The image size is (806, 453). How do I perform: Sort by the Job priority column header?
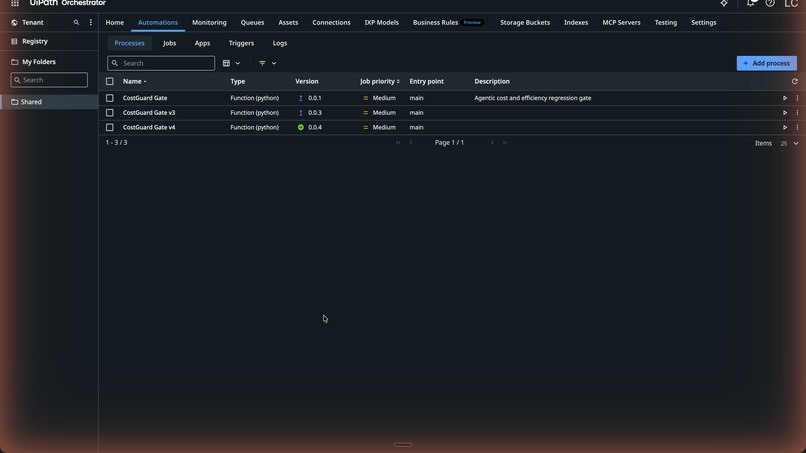click(380, 81)
